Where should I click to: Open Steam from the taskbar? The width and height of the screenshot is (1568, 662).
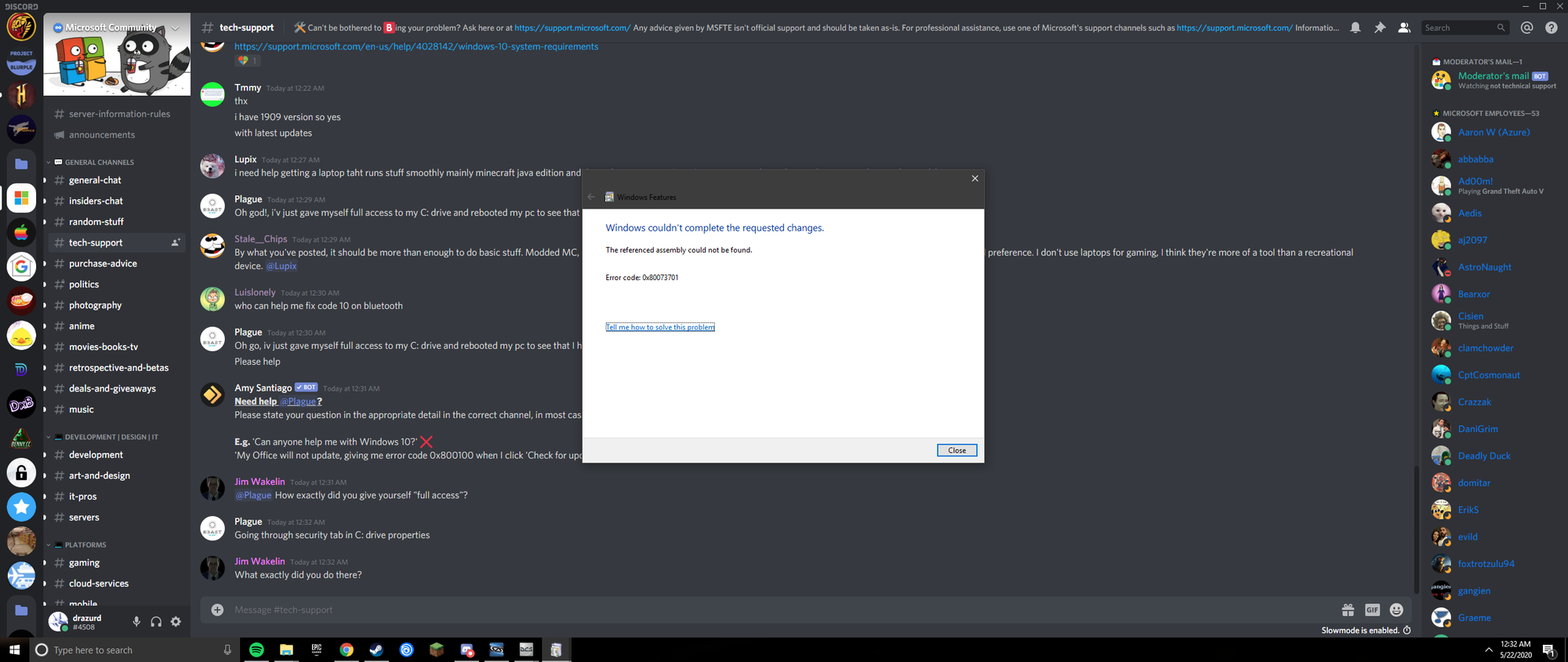[376, 649]
